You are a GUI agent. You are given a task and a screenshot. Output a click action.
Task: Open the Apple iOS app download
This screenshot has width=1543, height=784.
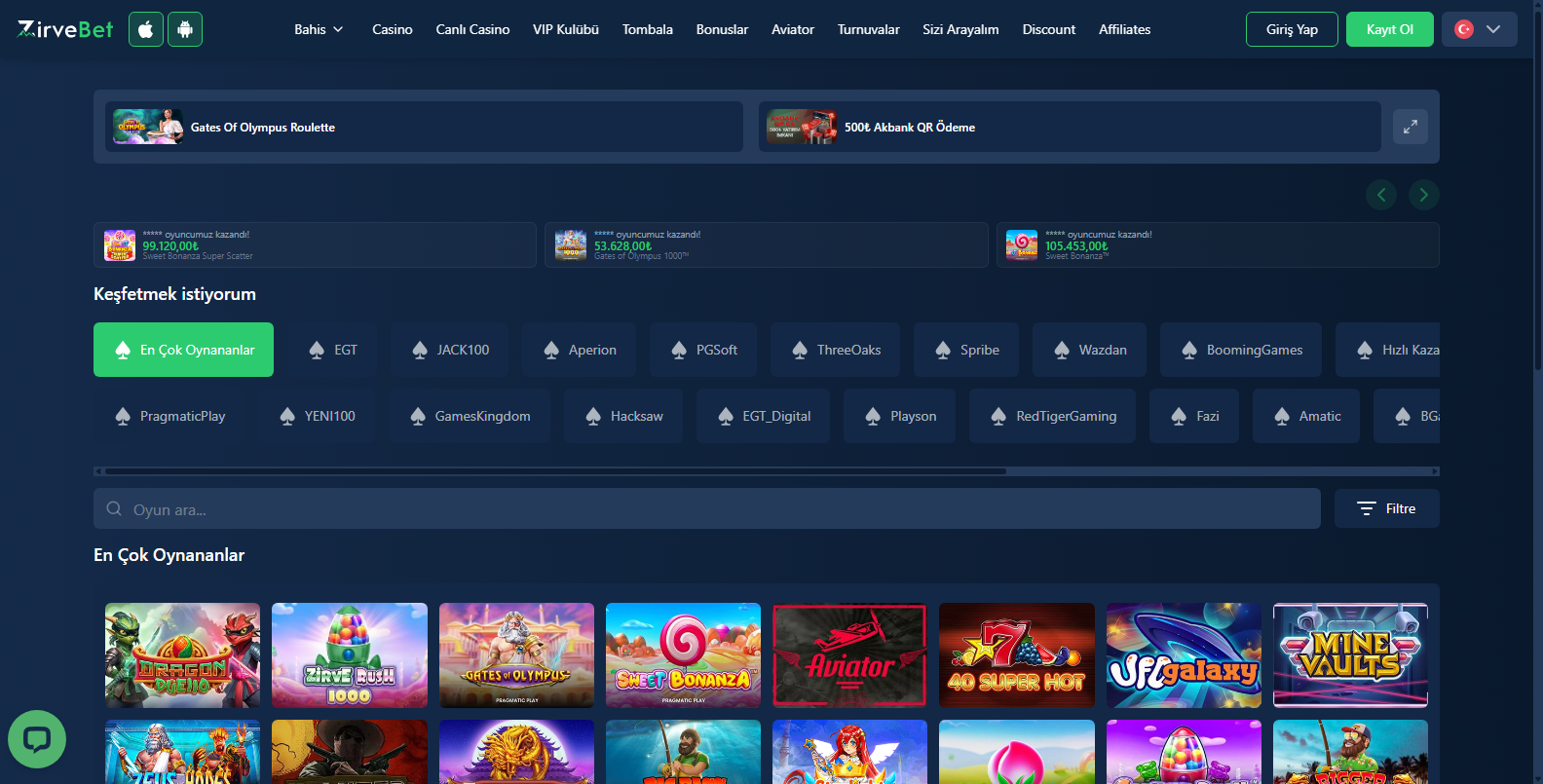[146, 29]
